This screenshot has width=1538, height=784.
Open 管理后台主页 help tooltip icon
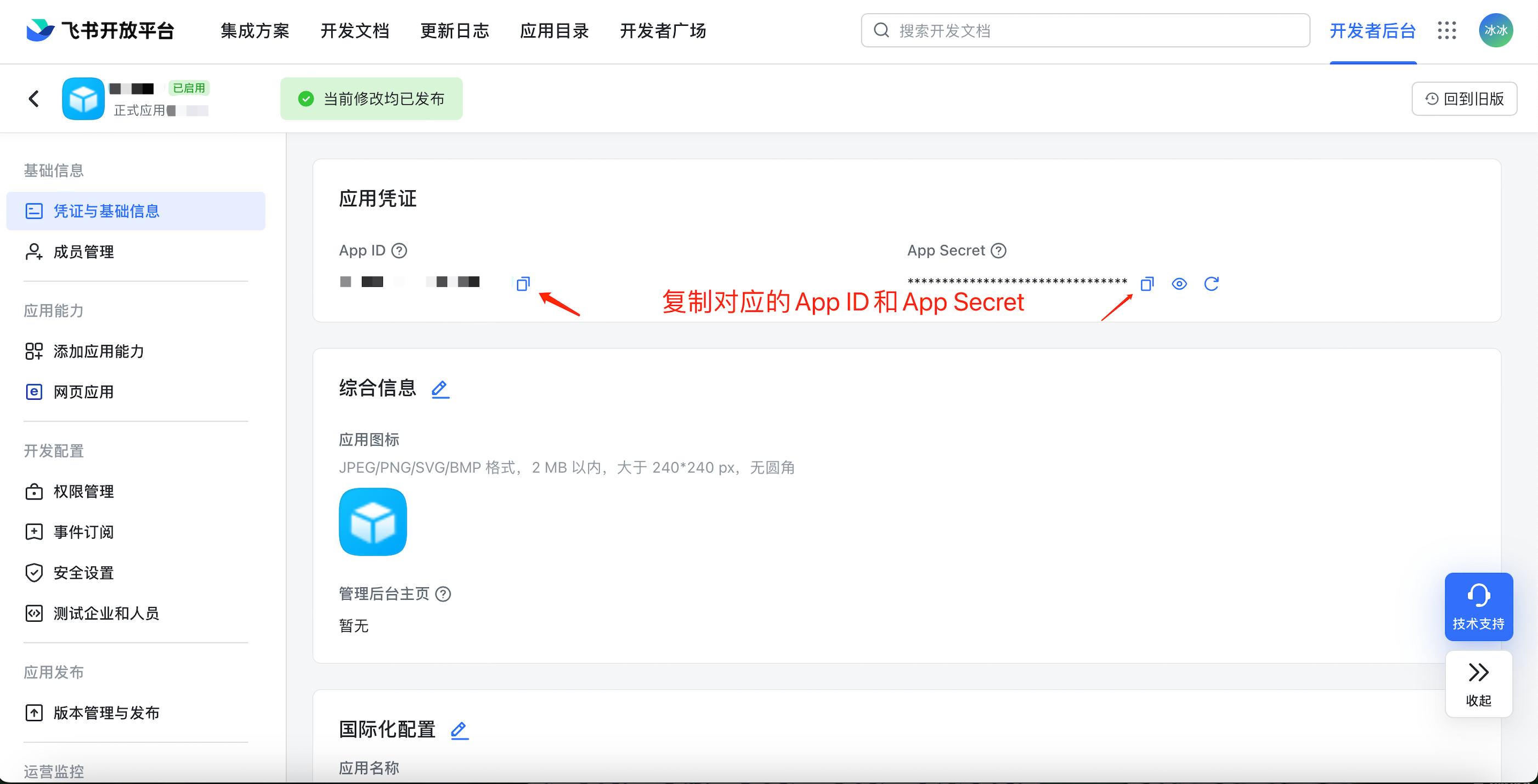(x=443, y=594)
